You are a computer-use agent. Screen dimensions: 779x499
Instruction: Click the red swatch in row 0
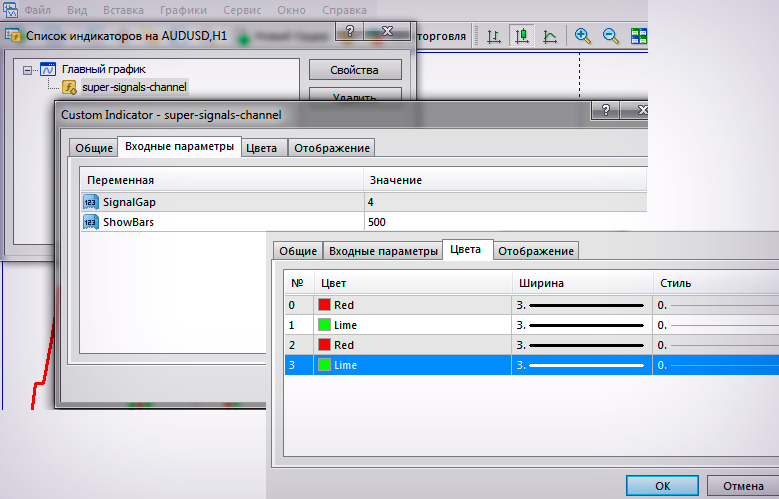coord(324,305)
